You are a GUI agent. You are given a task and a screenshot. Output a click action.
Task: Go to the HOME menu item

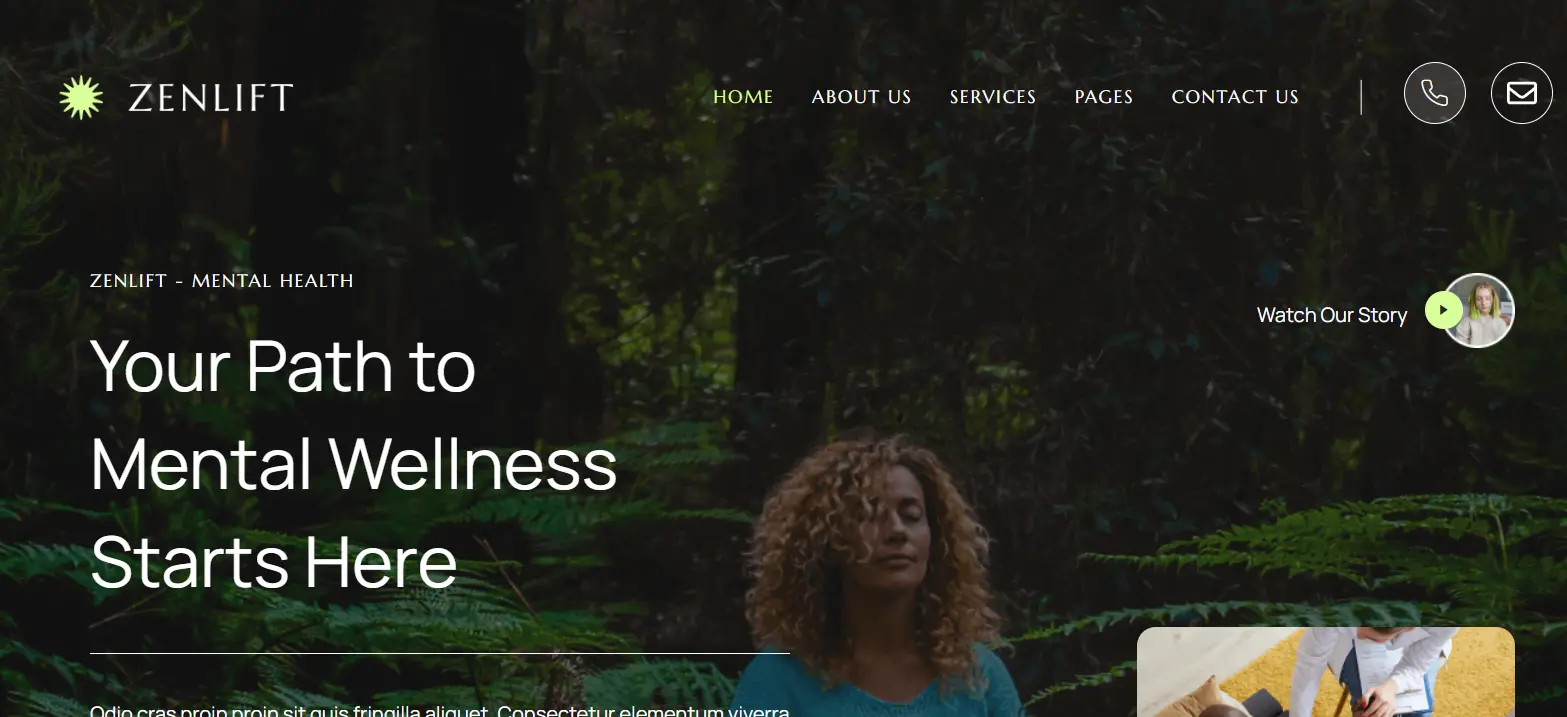743,97
